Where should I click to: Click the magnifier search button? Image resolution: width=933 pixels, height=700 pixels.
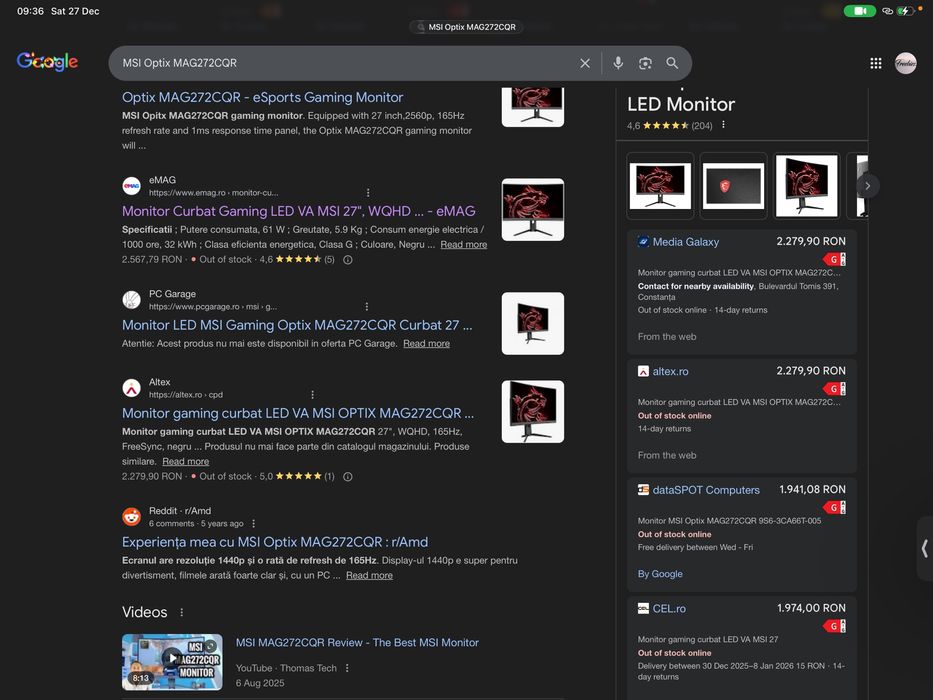(x=672, y=63)
